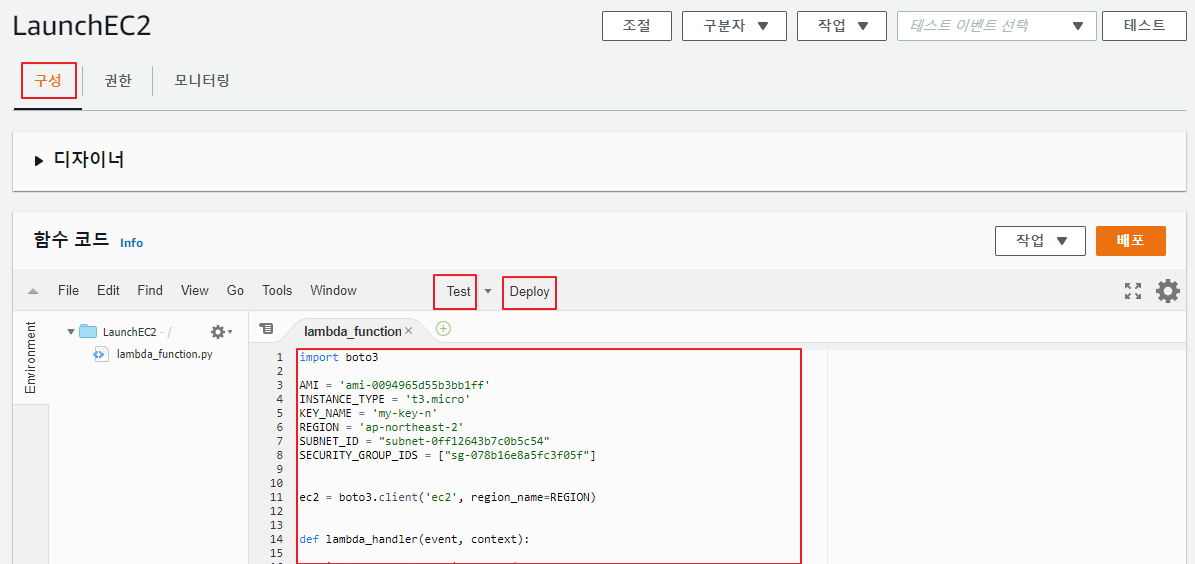
Task: Click the 'import boto3' code line
Action: tap(338, 357)
